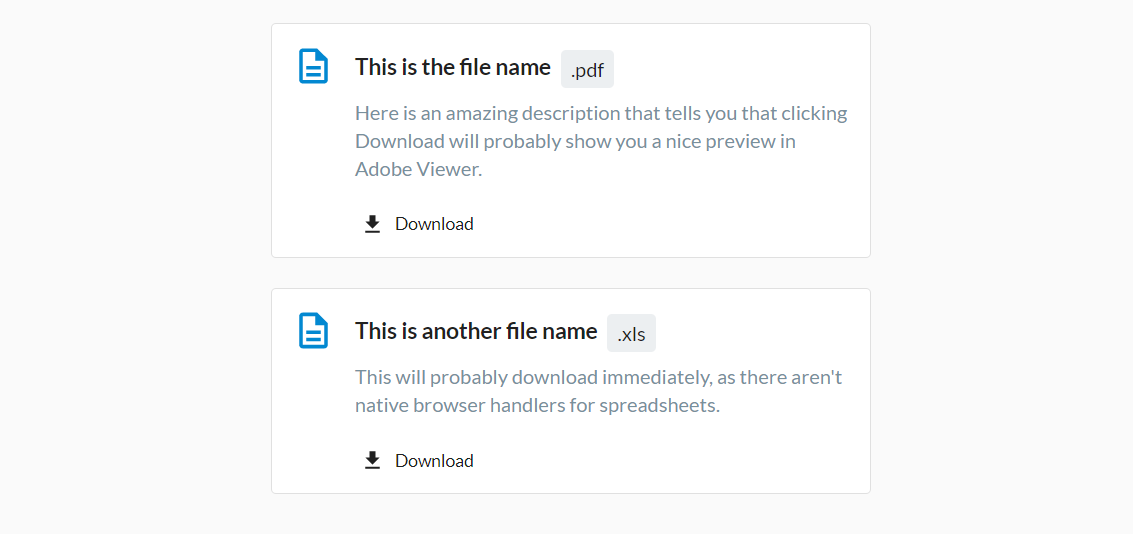This screenshot has height=534, width=1133.
Task: Select the .xls extension badge
Action: coord(631,334)
